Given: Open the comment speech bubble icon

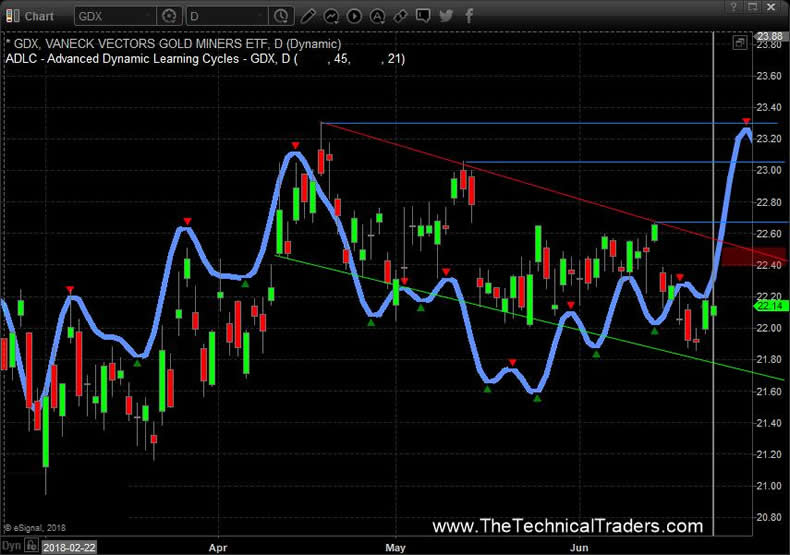Looking at the screenshot, I should tap(423, 16).
